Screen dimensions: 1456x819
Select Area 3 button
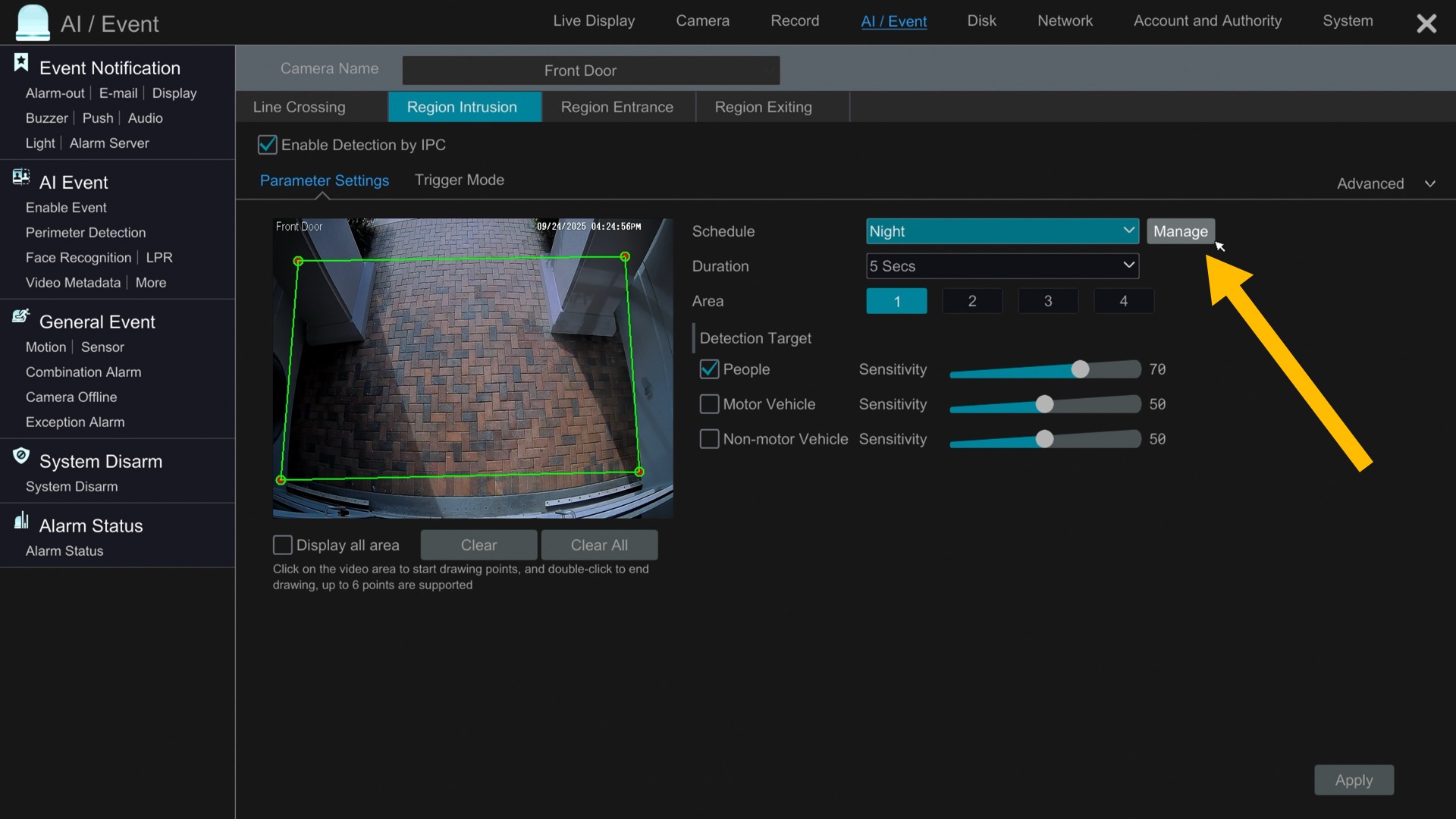click(1048, 301)
